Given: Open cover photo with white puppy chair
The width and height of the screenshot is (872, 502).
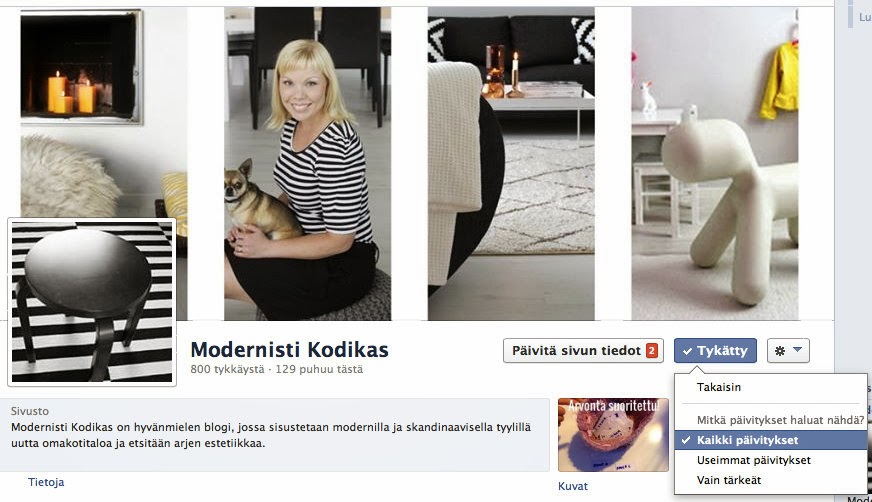Looking at the screenshot, I should point(715,163).
